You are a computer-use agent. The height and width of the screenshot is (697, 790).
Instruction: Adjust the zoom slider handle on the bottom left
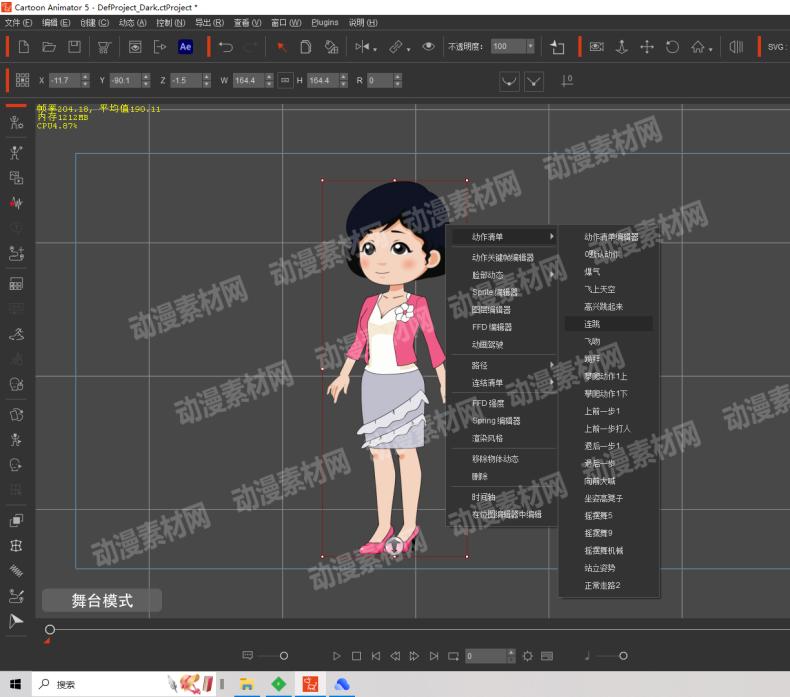click(x=284, y=656)
